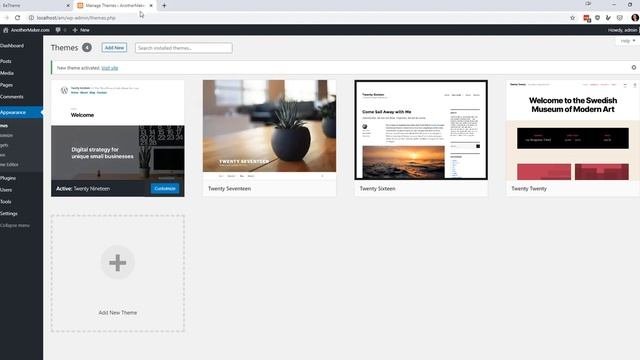Viewport: 640px width, 360px height.
Task: Open the Howdy, admin account menu
Action: tap(622, 30)
